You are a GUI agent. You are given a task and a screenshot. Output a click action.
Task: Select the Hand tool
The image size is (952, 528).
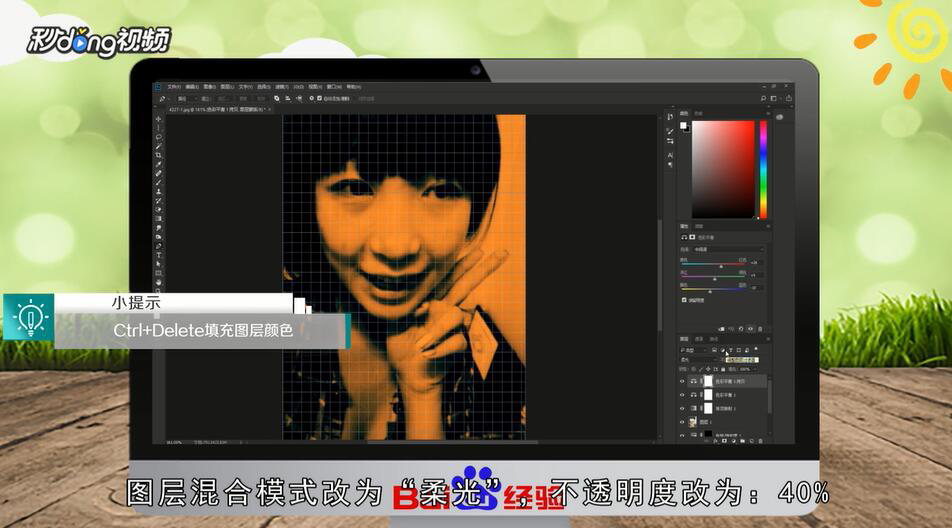pos(158,283)
